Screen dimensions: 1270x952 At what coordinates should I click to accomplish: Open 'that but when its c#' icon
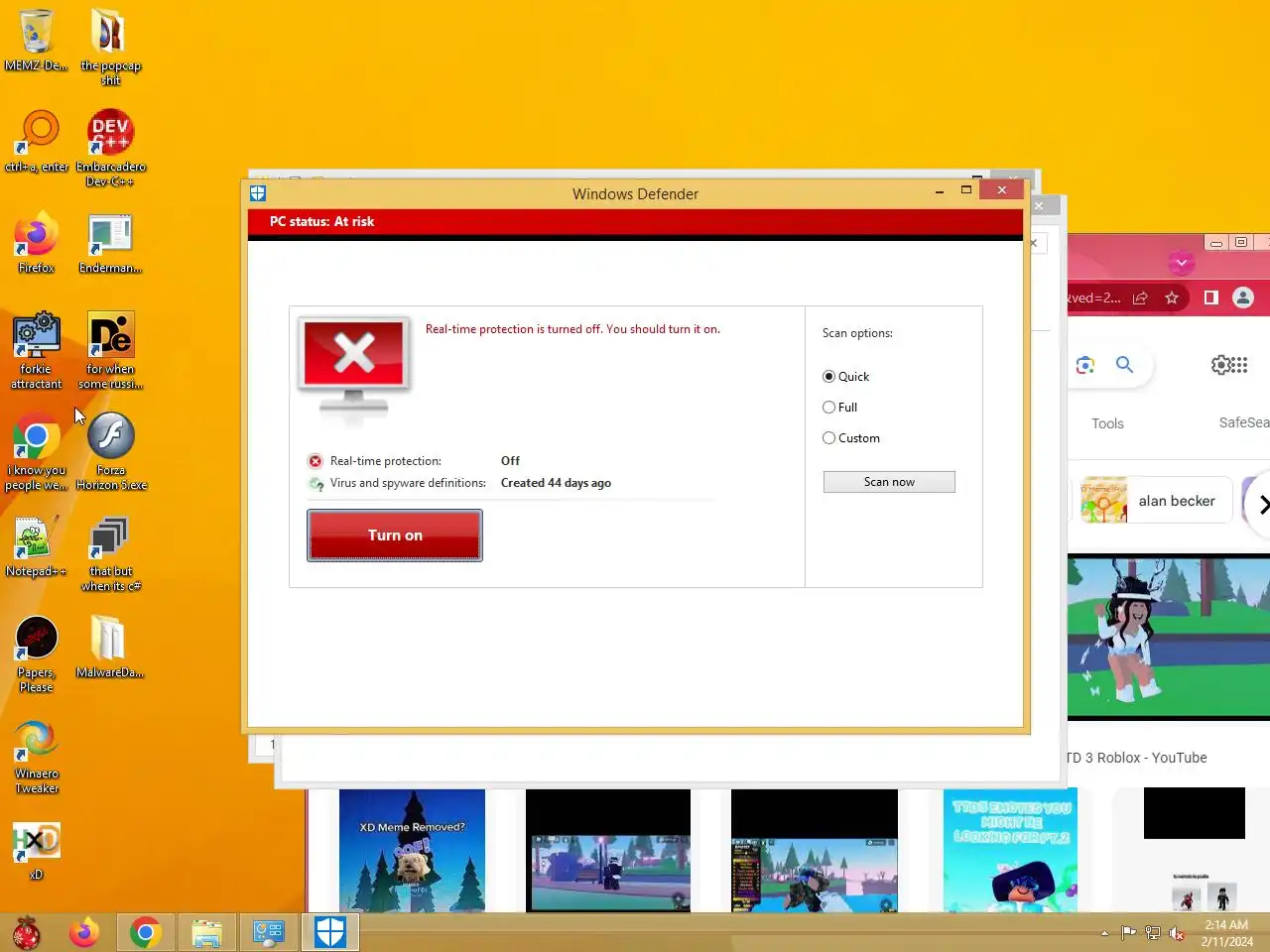pos(110,552)
